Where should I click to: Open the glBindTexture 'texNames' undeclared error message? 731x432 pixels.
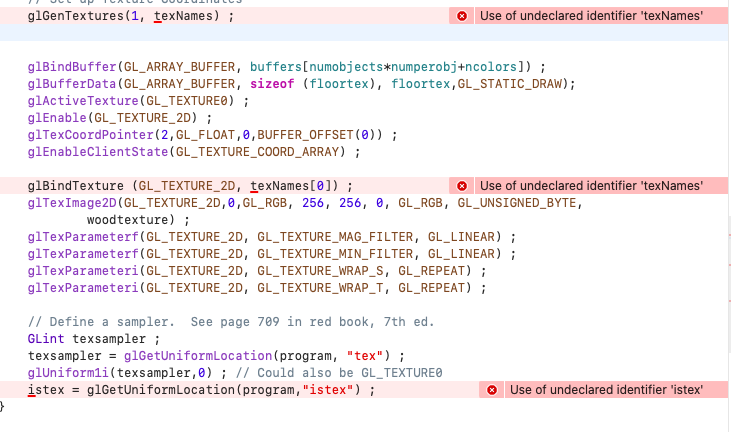coord(600,186)
